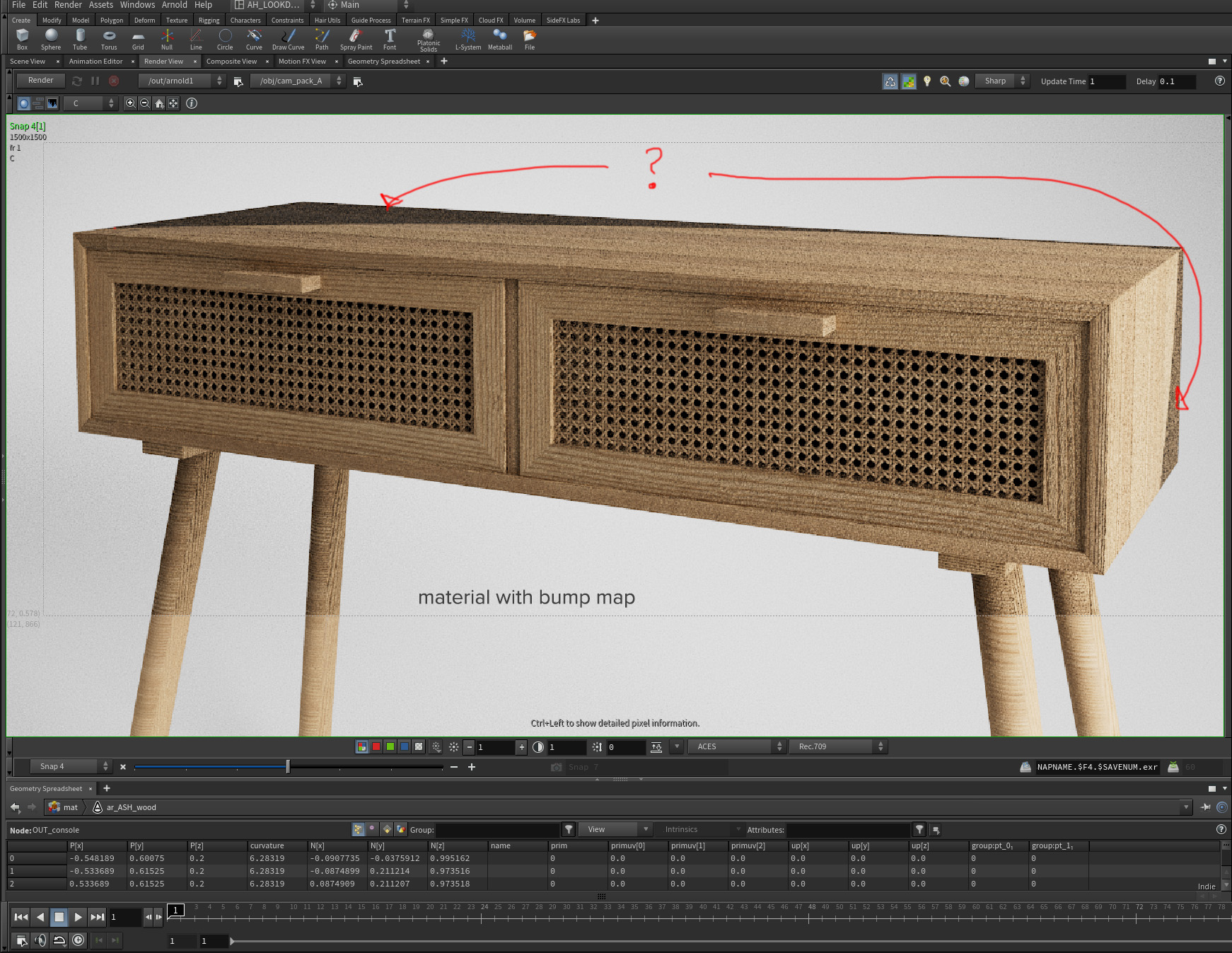This screenshot has height=953, width=1232.
Task: Pause the current render with the pause button
Action: point(95,80)
